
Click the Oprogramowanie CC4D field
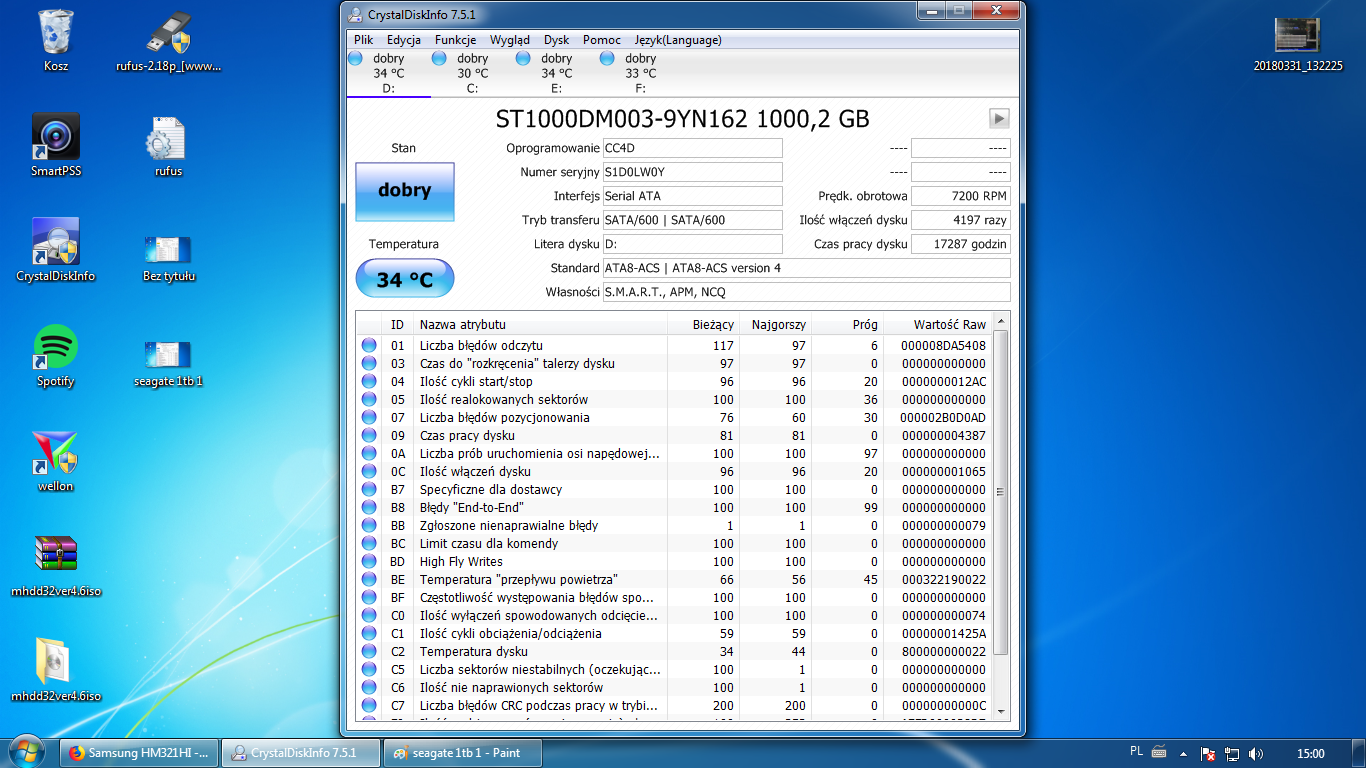coord(693,148)
